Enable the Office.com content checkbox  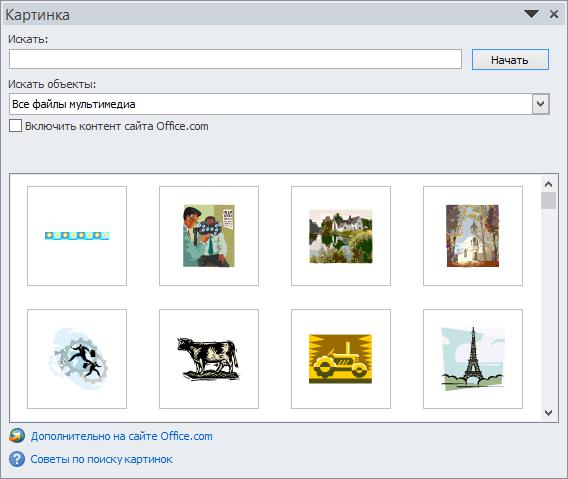[x=15, y=126]
